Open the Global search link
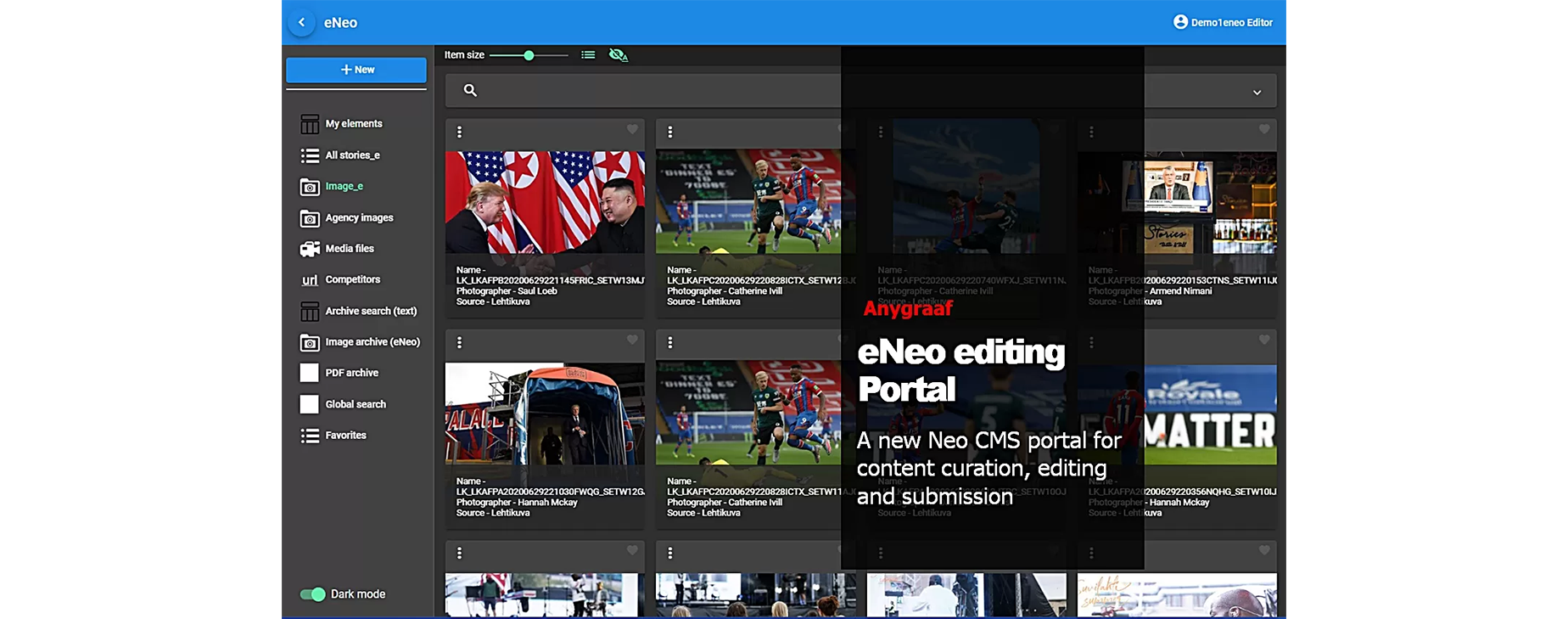The width and height of the screenshot is (1568, 619). [356, 405]
